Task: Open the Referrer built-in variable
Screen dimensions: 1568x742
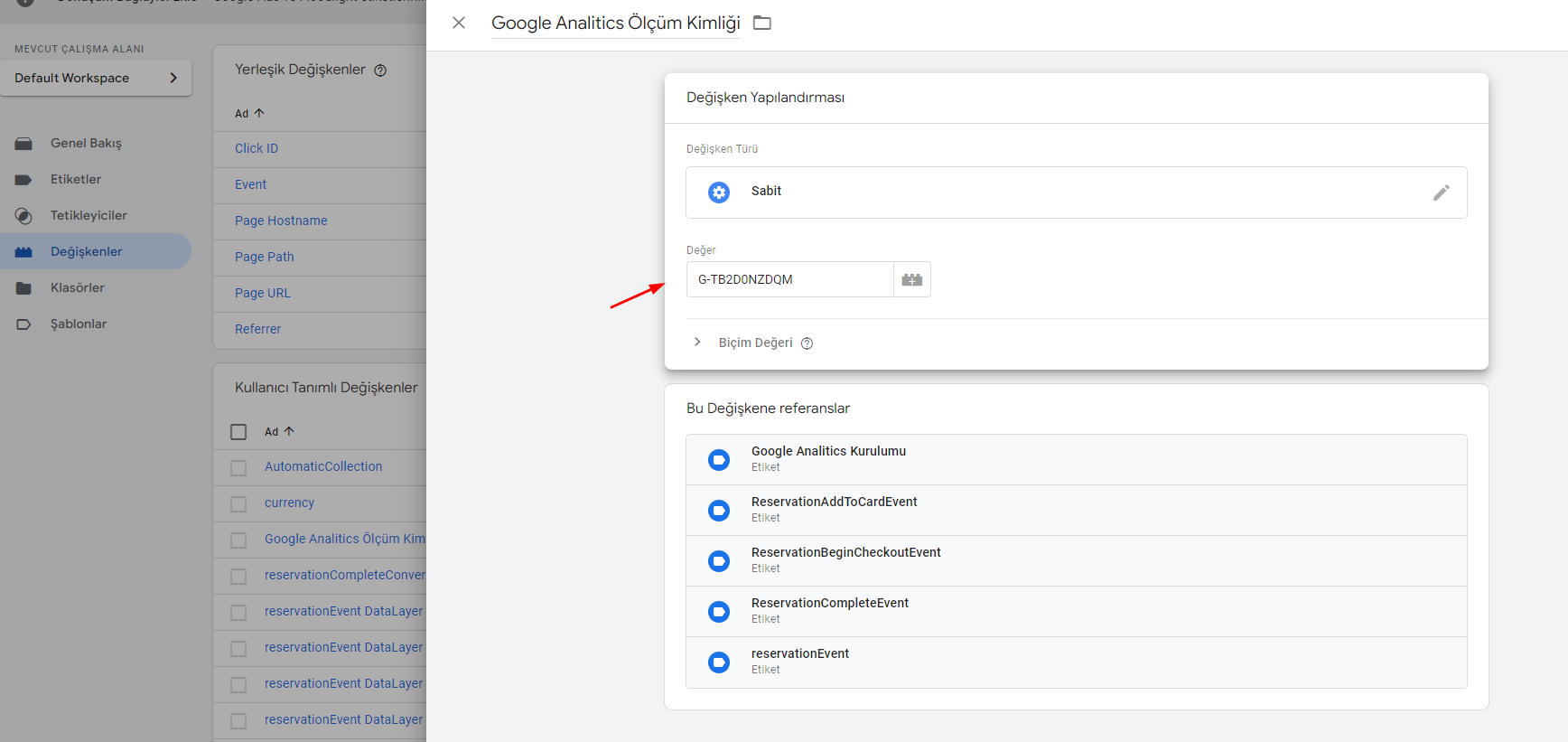Action: [x=258, y=329]
